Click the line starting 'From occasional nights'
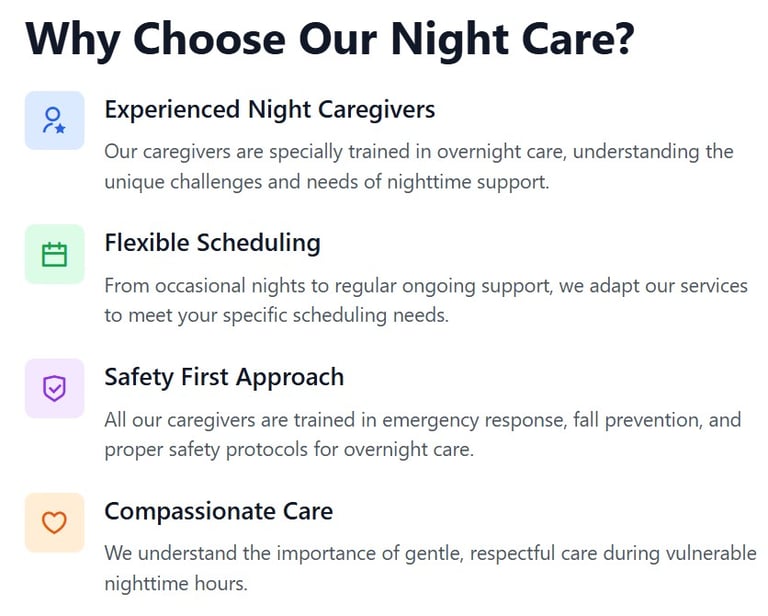Viewport: 768px width, 616px height. (426, 286)
